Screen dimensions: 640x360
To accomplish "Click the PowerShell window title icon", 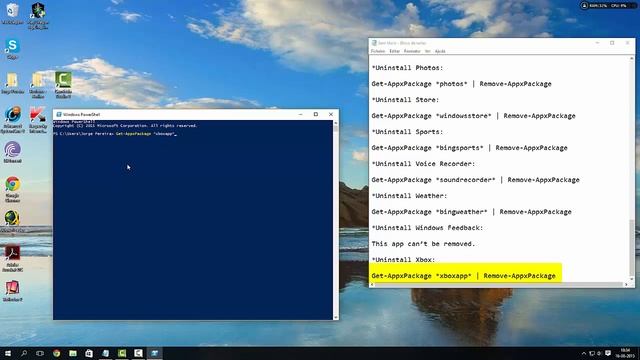I will 59,114.
